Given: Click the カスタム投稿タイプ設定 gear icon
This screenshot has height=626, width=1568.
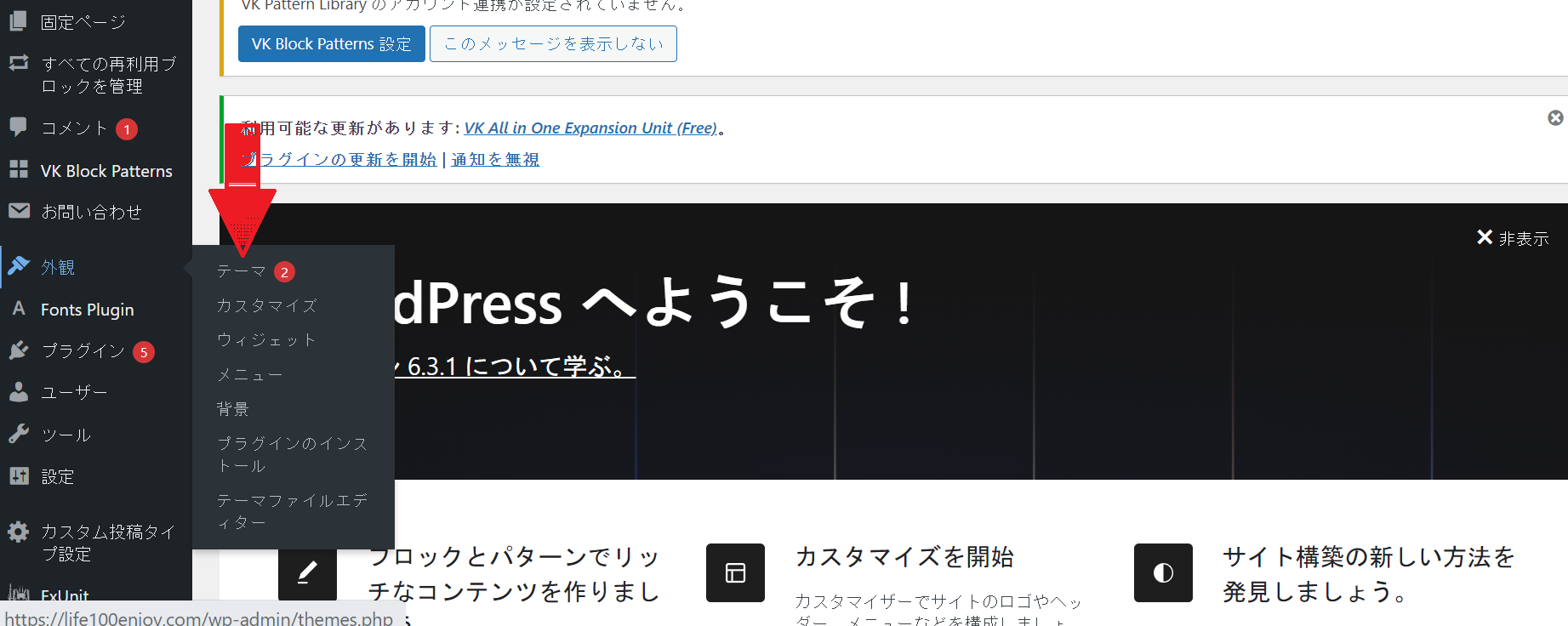Looking at the screenshot, I should (x=19, y=532).
